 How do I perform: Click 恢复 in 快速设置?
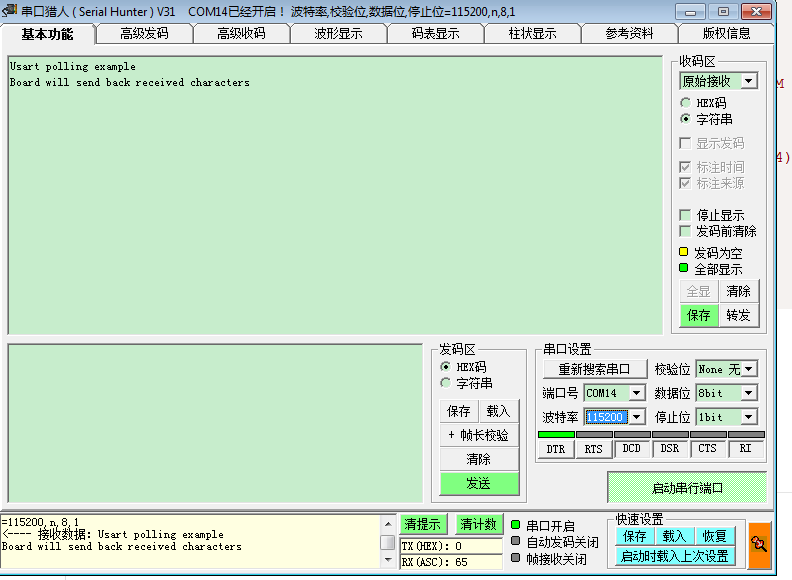(x=714, y=536)
